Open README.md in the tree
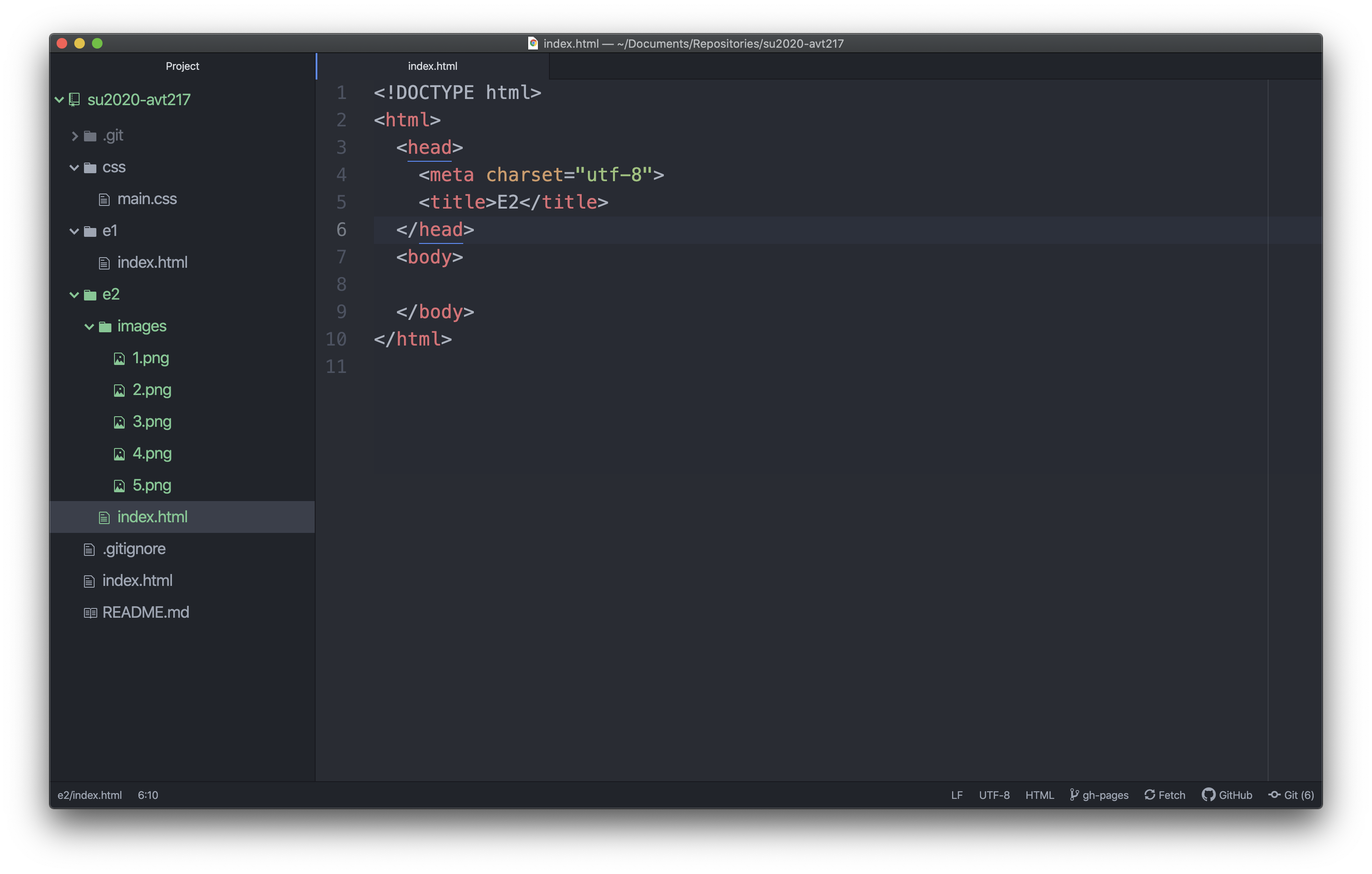This screenshot has width=1372, height=874. 146,612
